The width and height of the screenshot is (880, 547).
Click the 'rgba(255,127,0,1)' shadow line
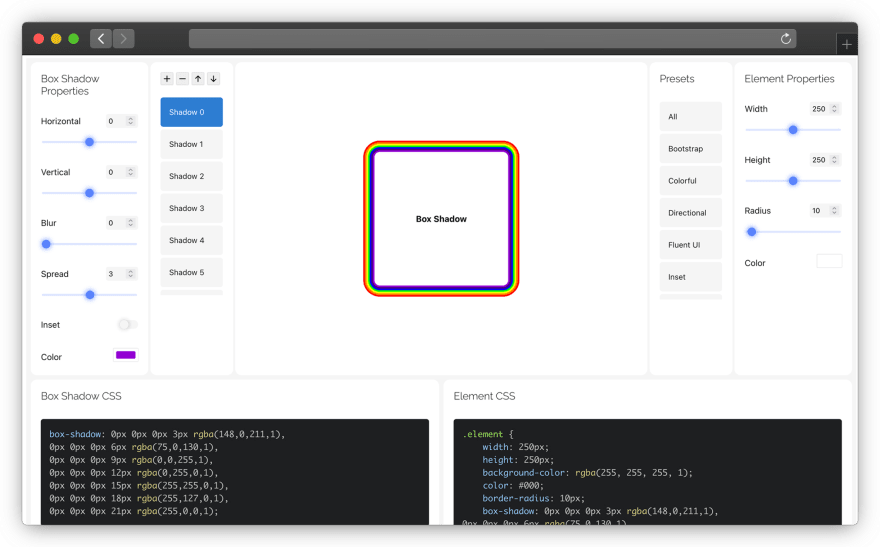click(139, 498)
